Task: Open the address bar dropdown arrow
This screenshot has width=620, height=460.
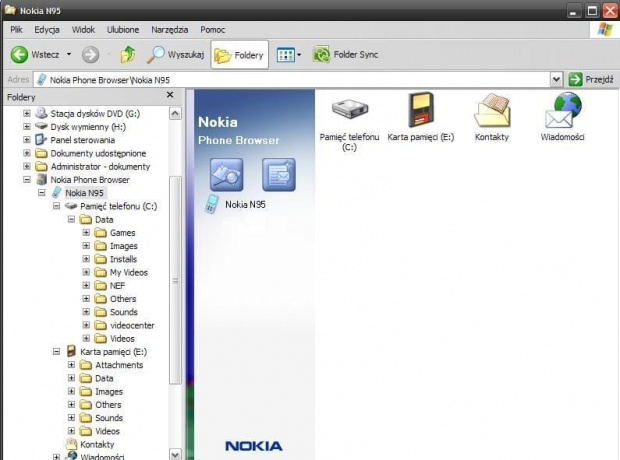Action: coord(556,79)
